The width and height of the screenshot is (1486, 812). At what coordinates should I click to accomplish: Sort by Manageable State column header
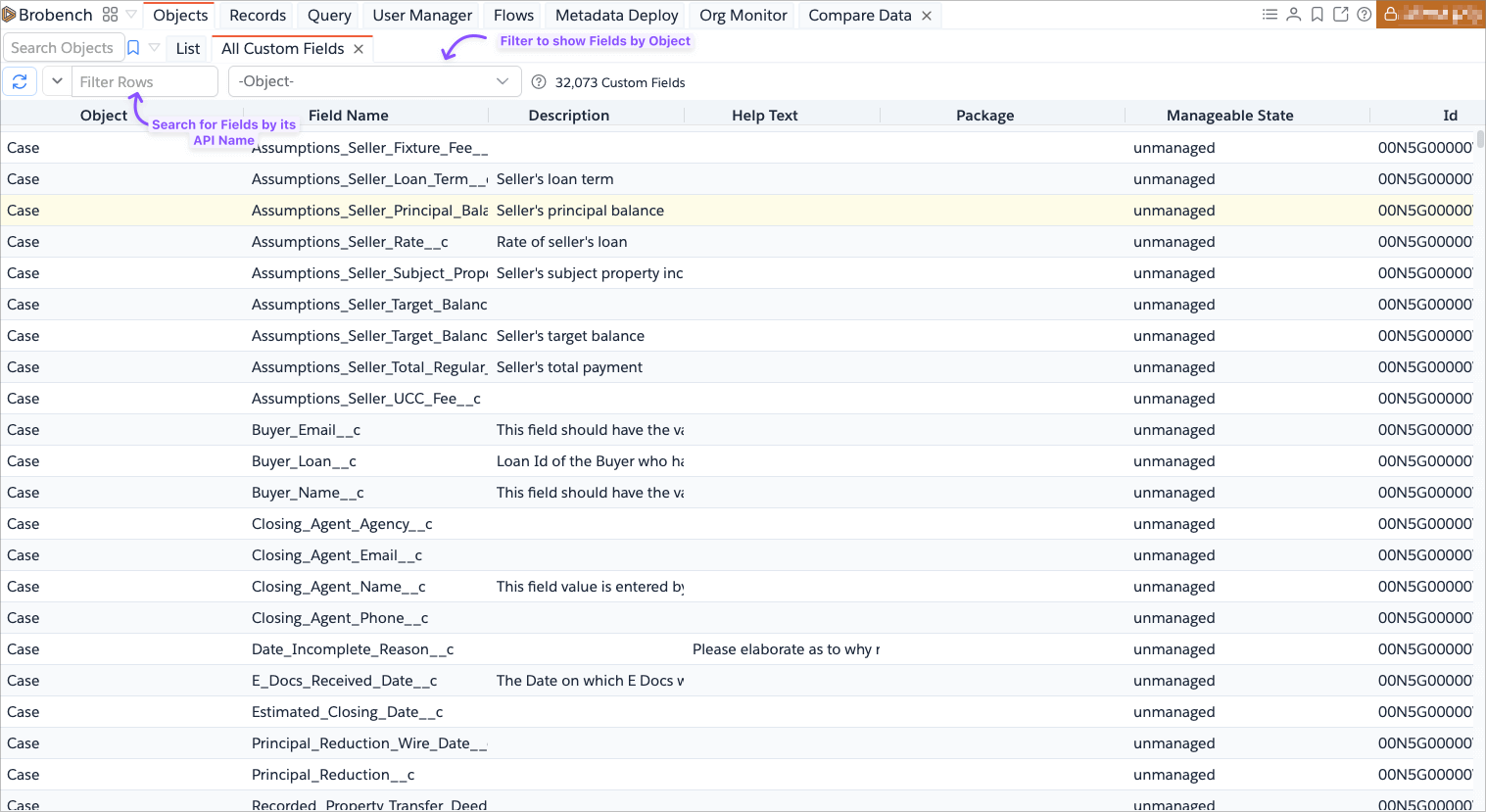(x=1229, y=116)
